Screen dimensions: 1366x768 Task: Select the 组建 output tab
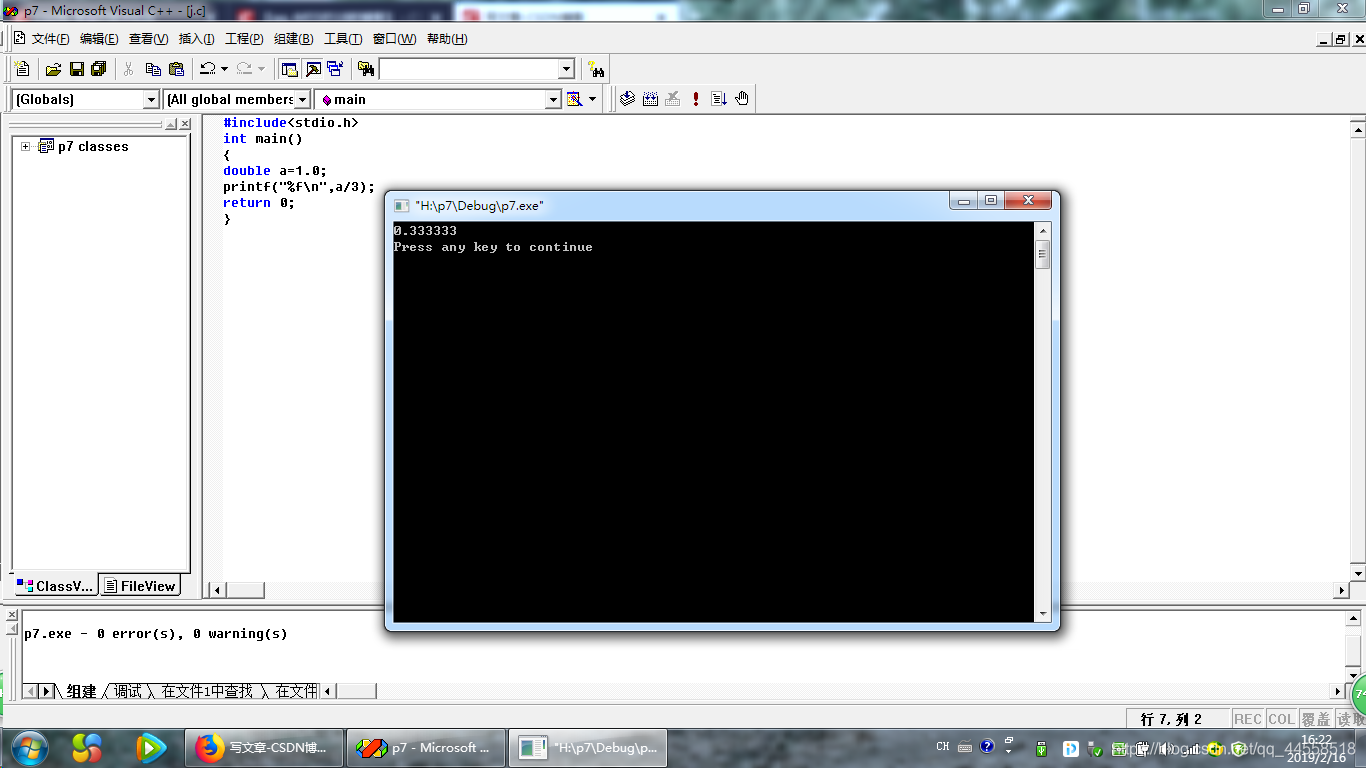[81, 691]
